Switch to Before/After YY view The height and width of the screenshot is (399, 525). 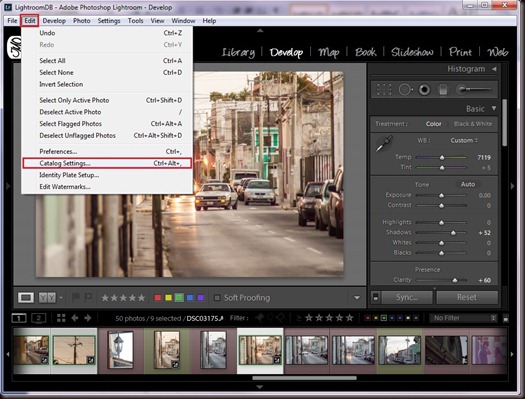[x=47, y=298]
